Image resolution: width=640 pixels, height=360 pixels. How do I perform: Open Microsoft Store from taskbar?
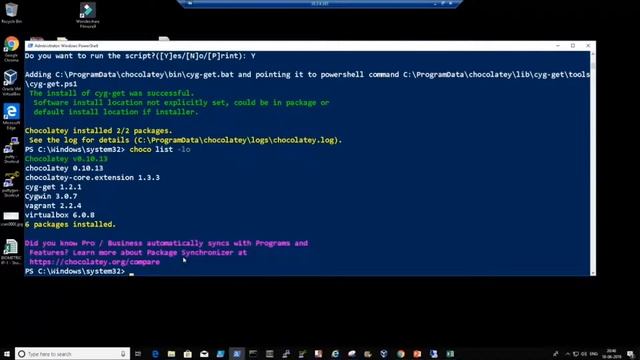[188, 354]
